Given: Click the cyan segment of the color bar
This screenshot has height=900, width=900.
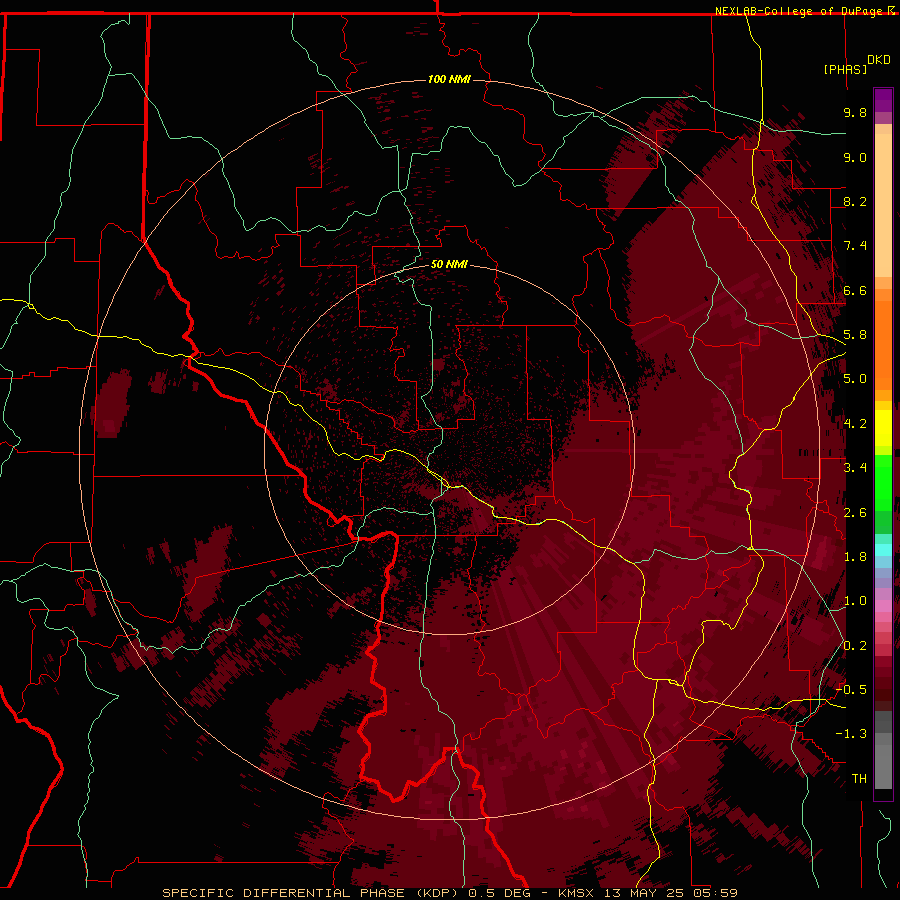Looking at the screenshot, I should tap(883, 550).
